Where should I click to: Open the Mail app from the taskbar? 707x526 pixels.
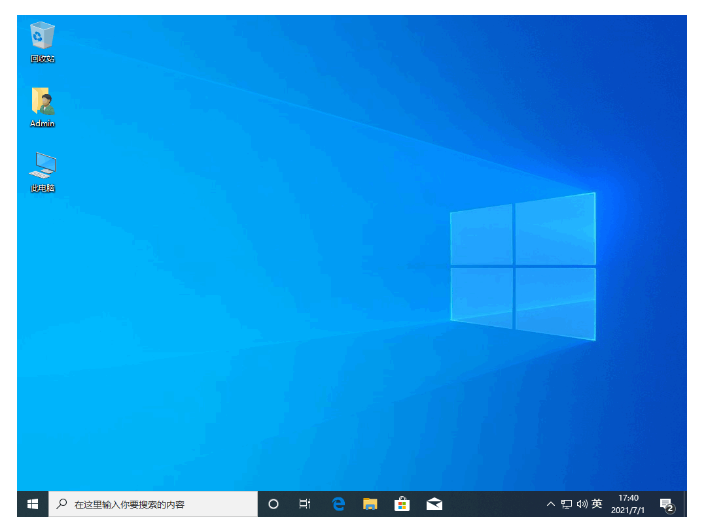click(434, 504)
